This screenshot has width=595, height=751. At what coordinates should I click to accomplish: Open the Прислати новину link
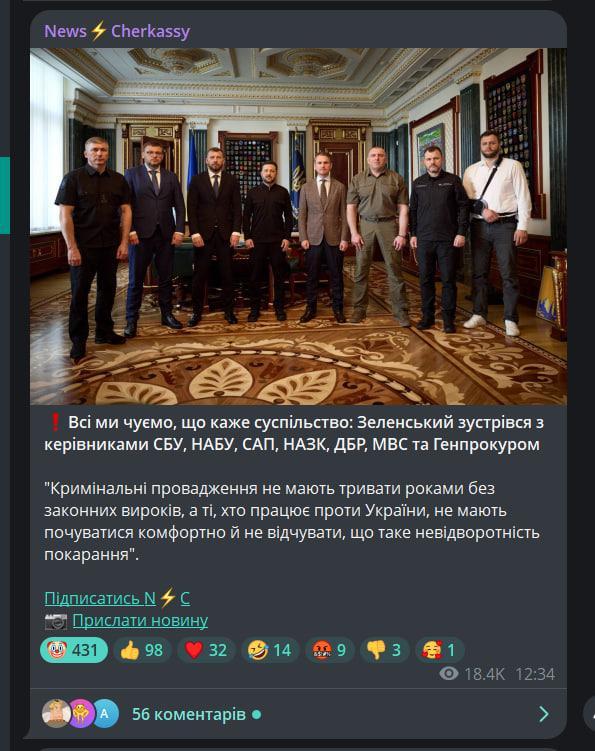[x=140, y=621]
